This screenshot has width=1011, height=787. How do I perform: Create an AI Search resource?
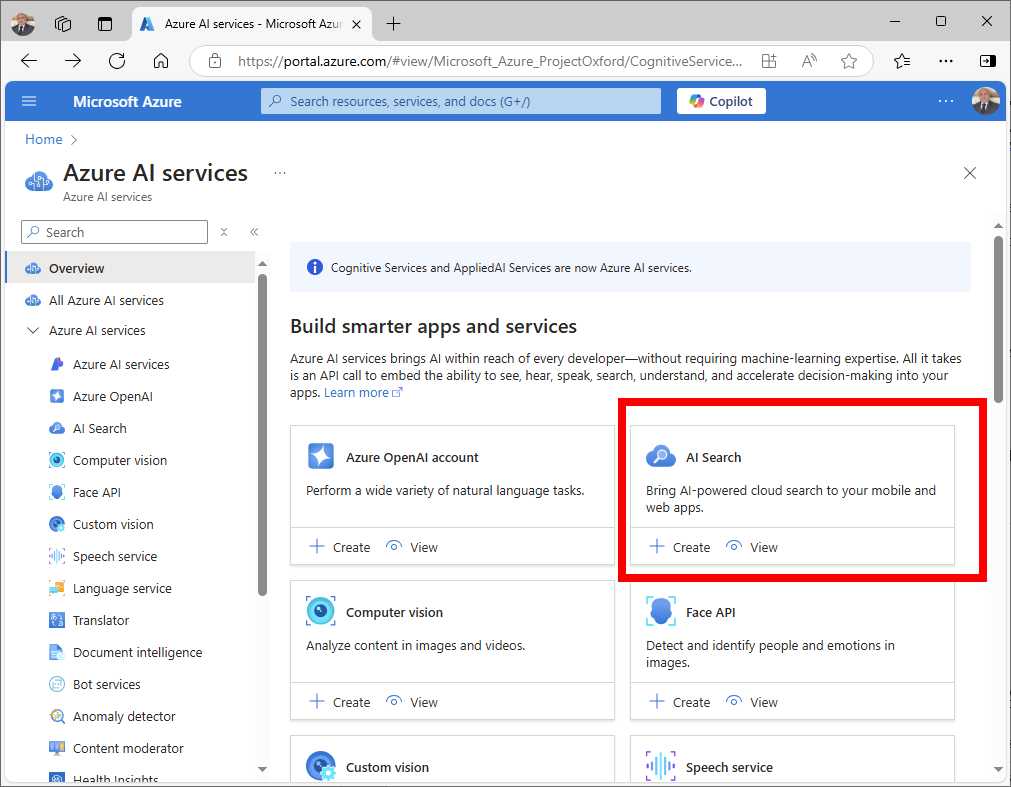point(680,547)
